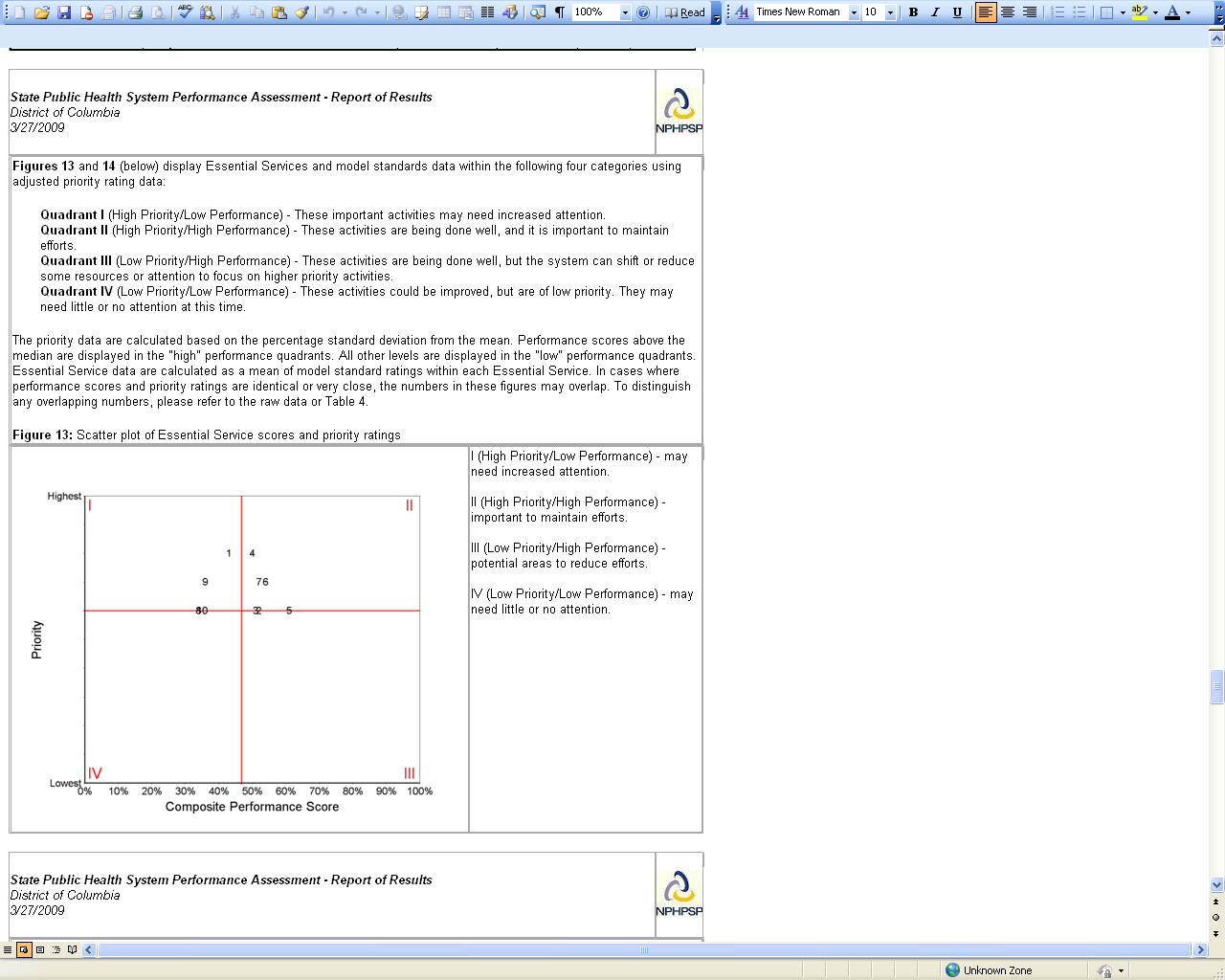Apply the current font color
The width and height of the screenshot is (1225, 980).
coord(1172,12)
